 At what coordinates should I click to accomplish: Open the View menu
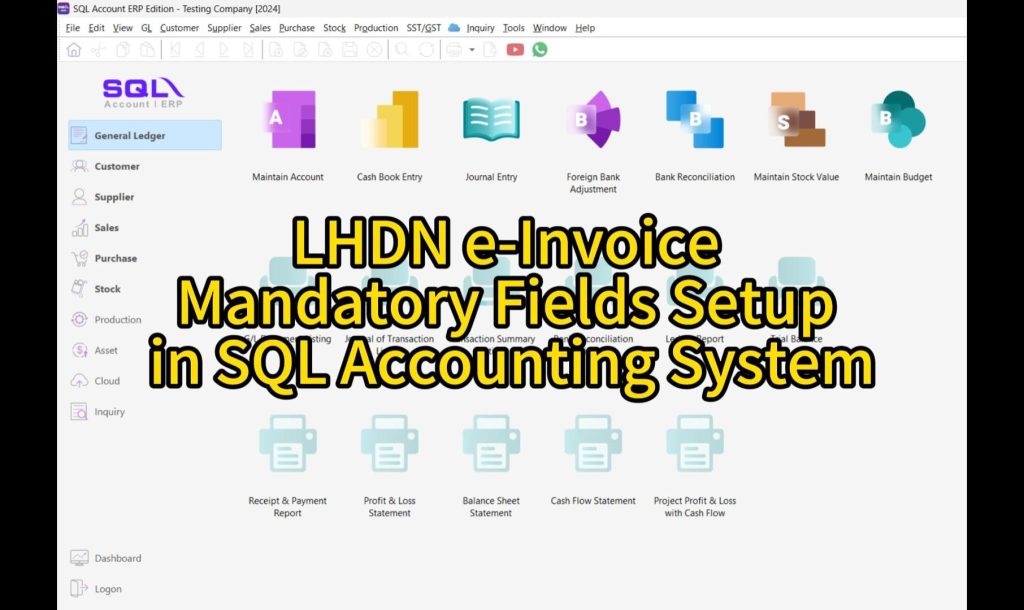pyautogui.click(x=123, y=28)
